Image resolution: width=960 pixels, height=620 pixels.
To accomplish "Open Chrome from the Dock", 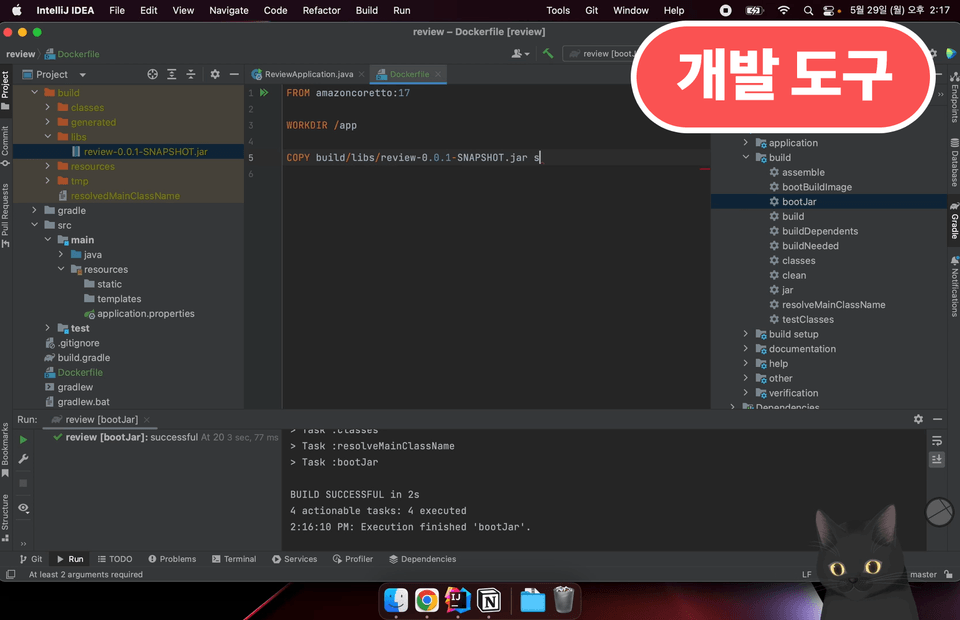I will coord(427,600).
